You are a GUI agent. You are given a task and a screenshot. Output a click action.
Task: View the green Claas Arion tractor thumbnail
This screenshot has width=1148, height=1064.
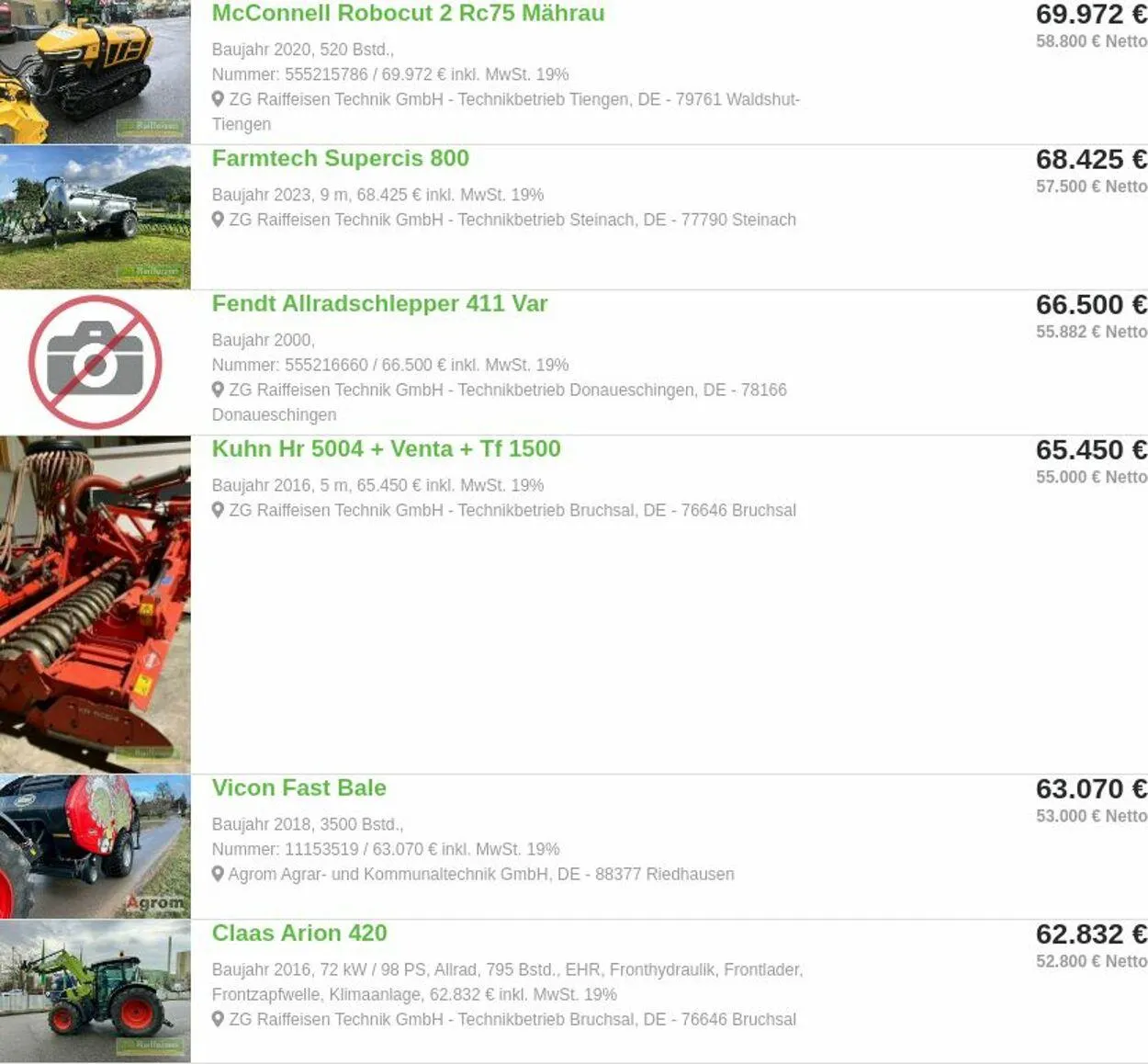point(95,991)
